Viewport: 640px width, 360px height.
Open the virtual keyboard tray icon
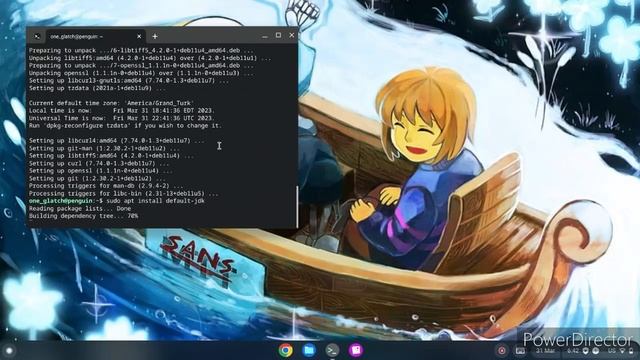pos(520,351)
